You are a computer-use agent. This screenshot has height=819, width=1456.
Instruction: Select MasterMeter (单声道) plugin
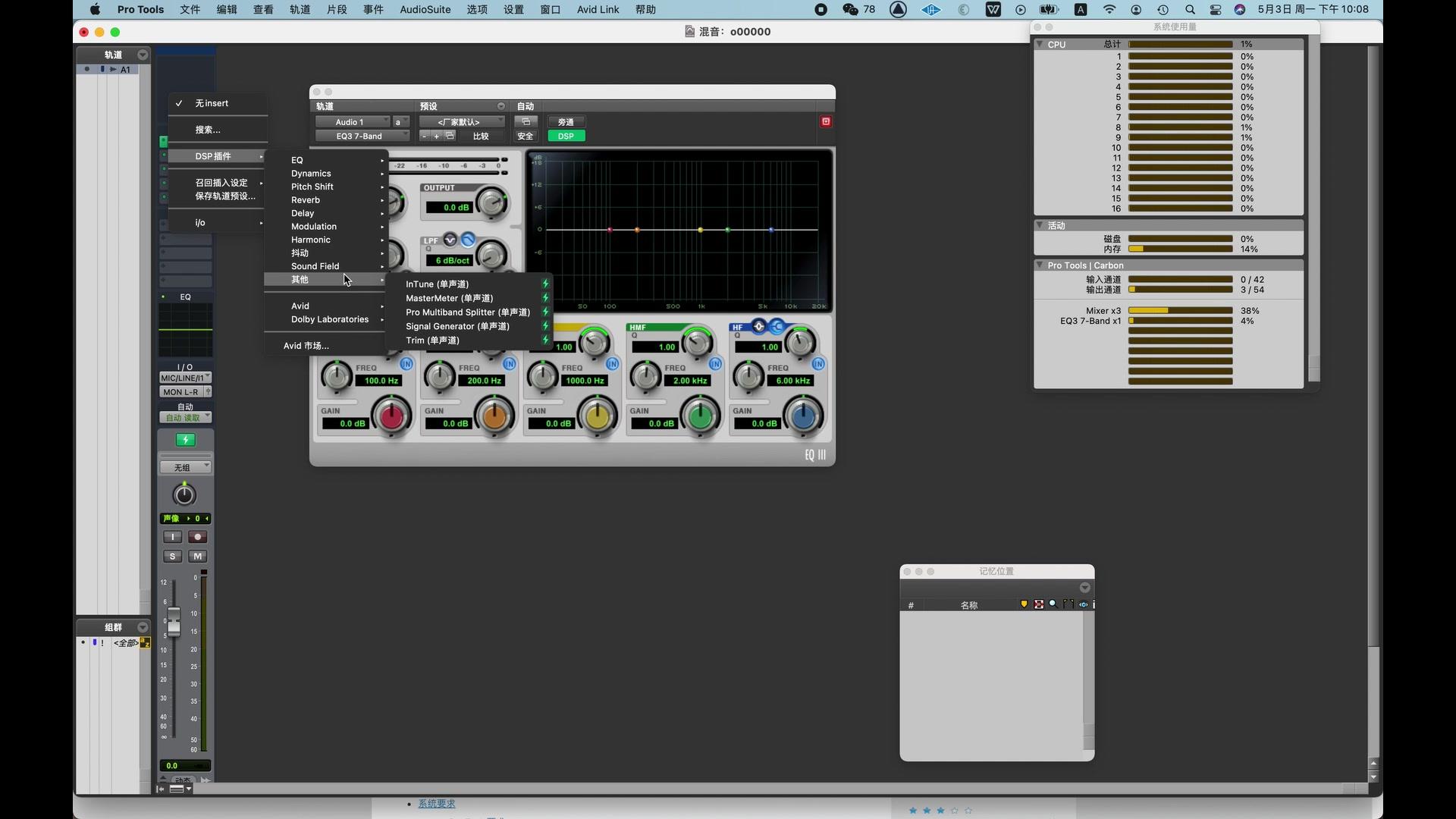point(469,298)
